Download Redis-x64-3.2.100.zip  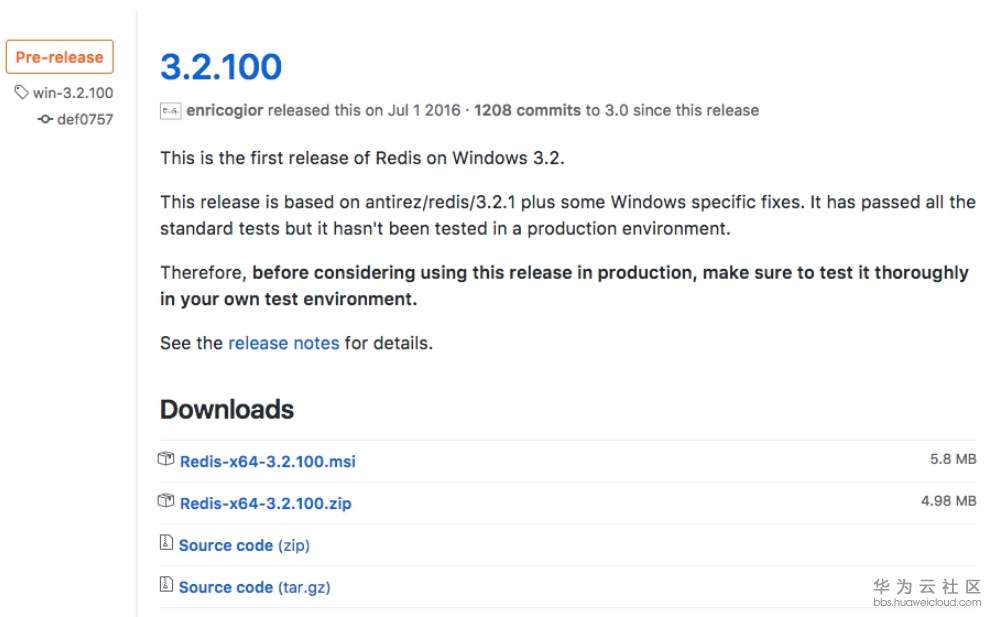point(265,503)
